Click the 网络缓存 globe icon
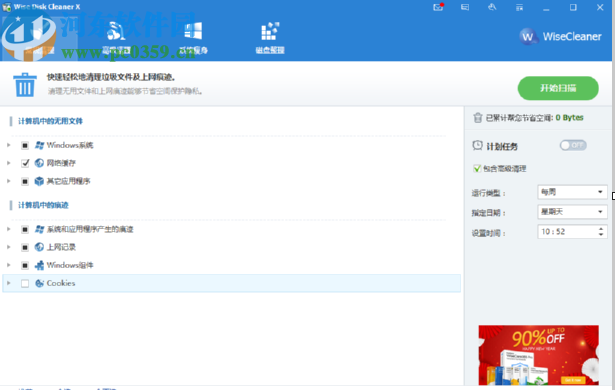 point(39,163)
